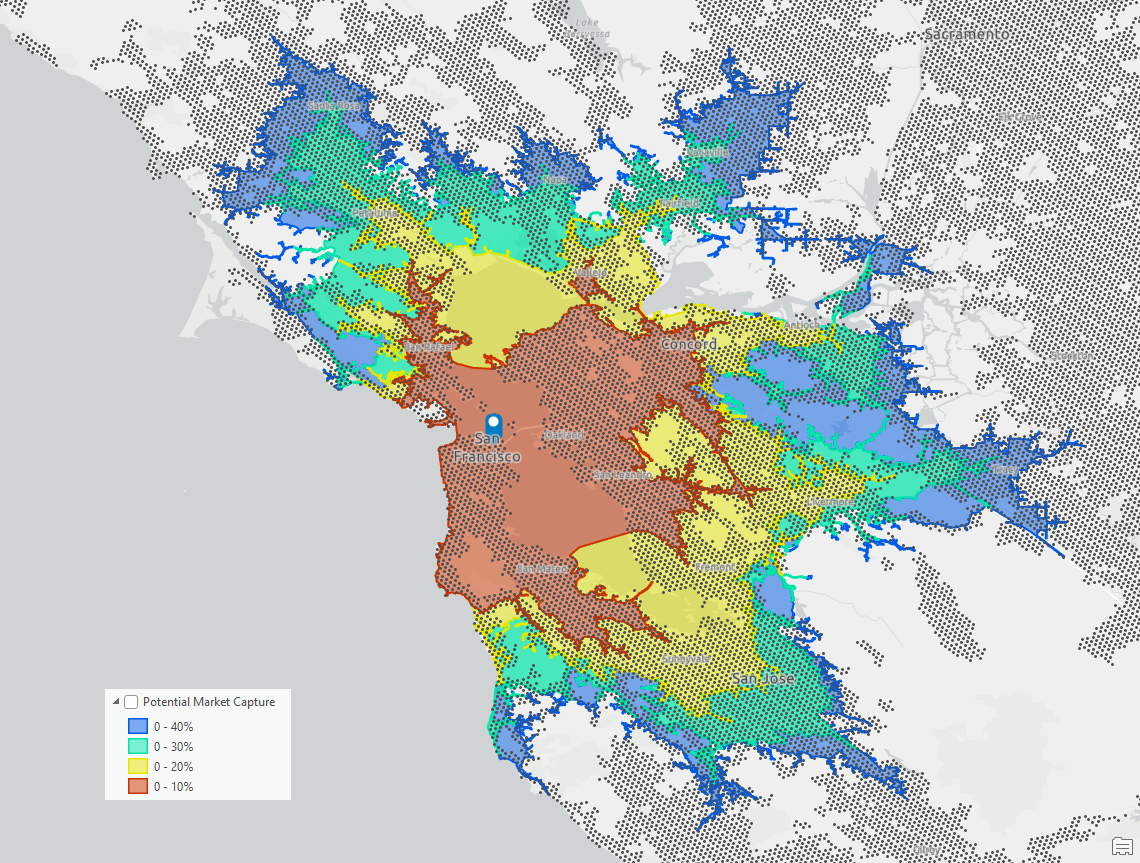Click the blue location pin at San Francisco
This screenshot has width=1140, height=863.
(494, 425)
